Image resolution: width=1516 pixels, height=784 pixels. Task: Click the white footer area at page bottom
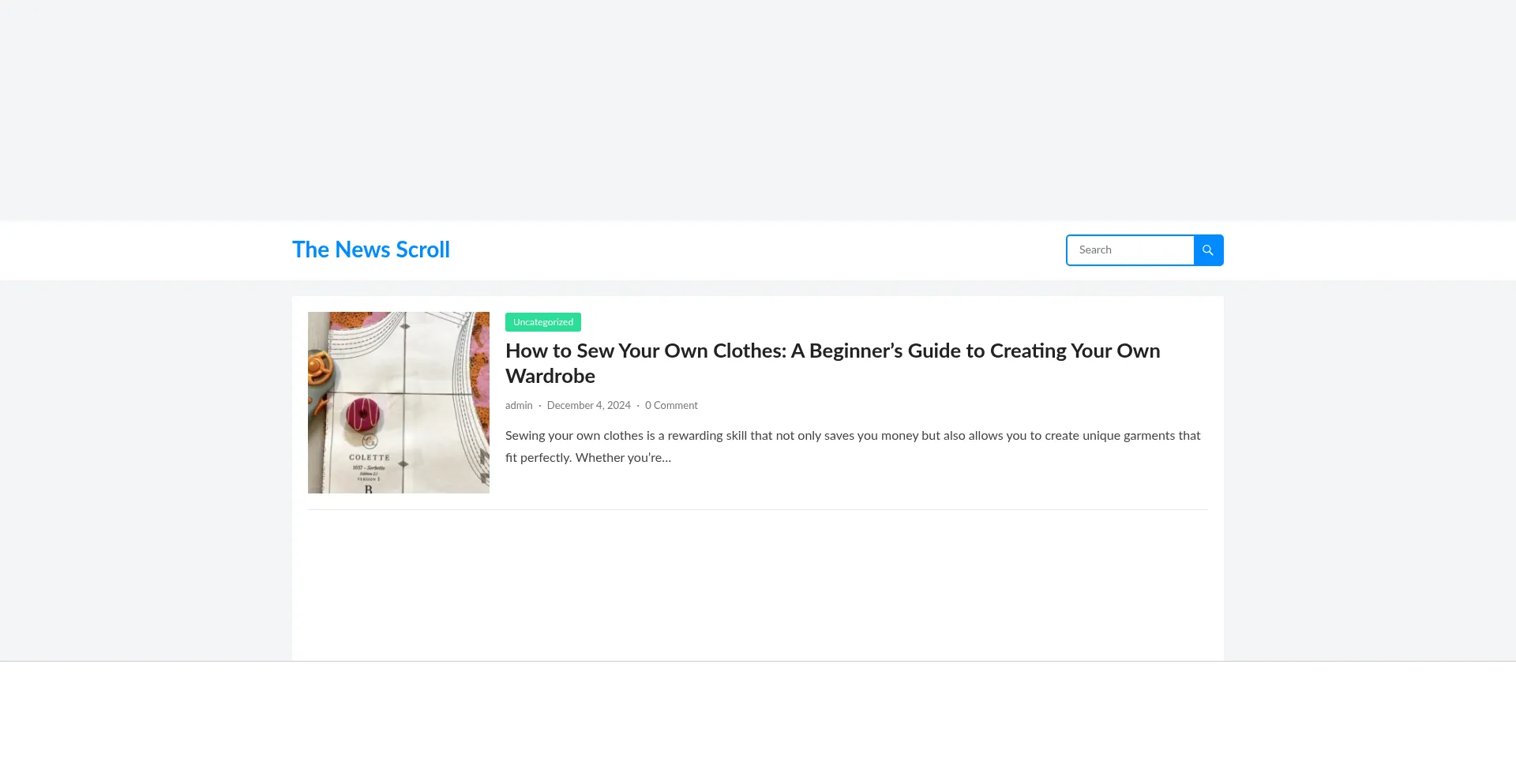click(758, 722)
